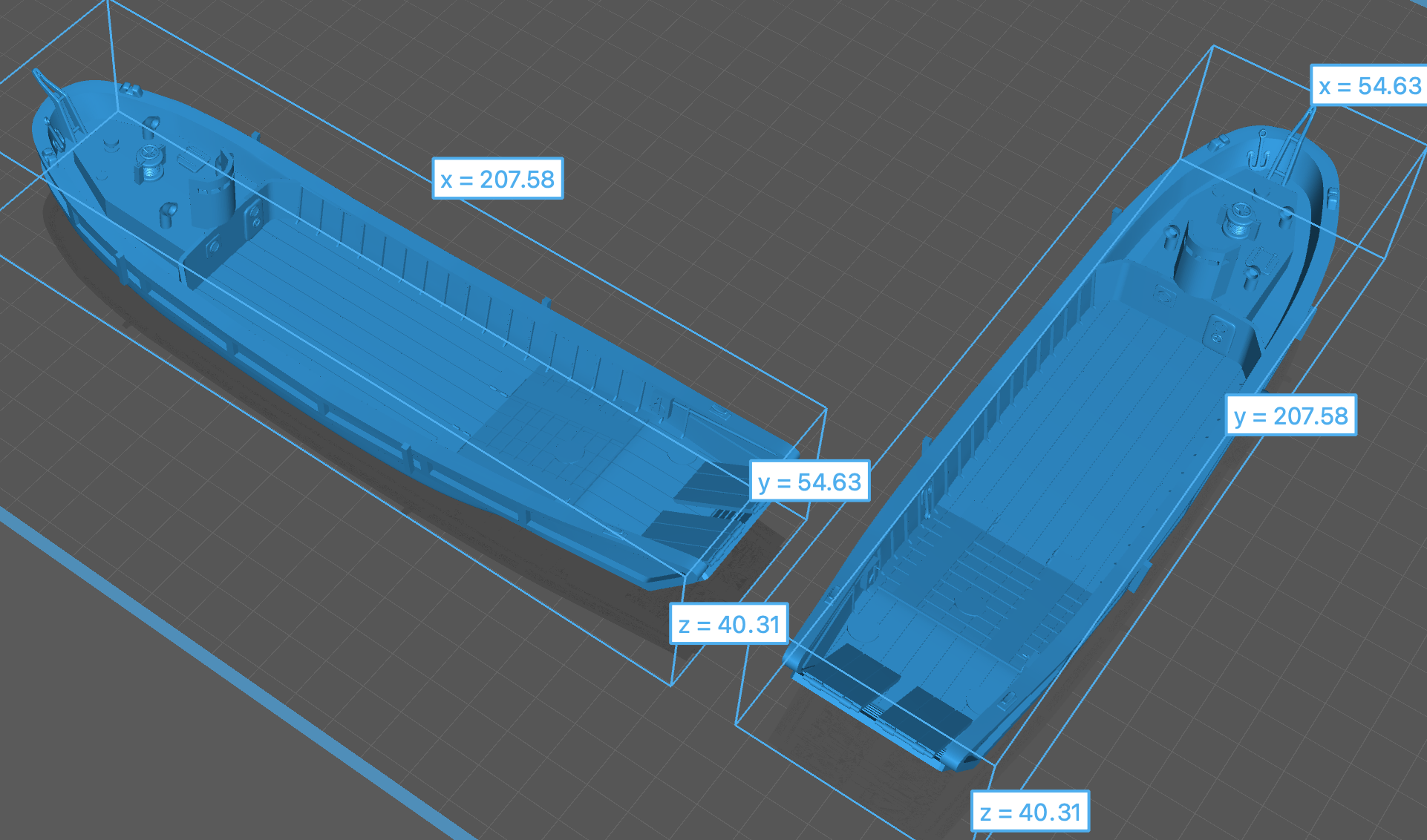Click the "y = 54.63" dimension label
1427x840 pixels.
click(809, 482)
